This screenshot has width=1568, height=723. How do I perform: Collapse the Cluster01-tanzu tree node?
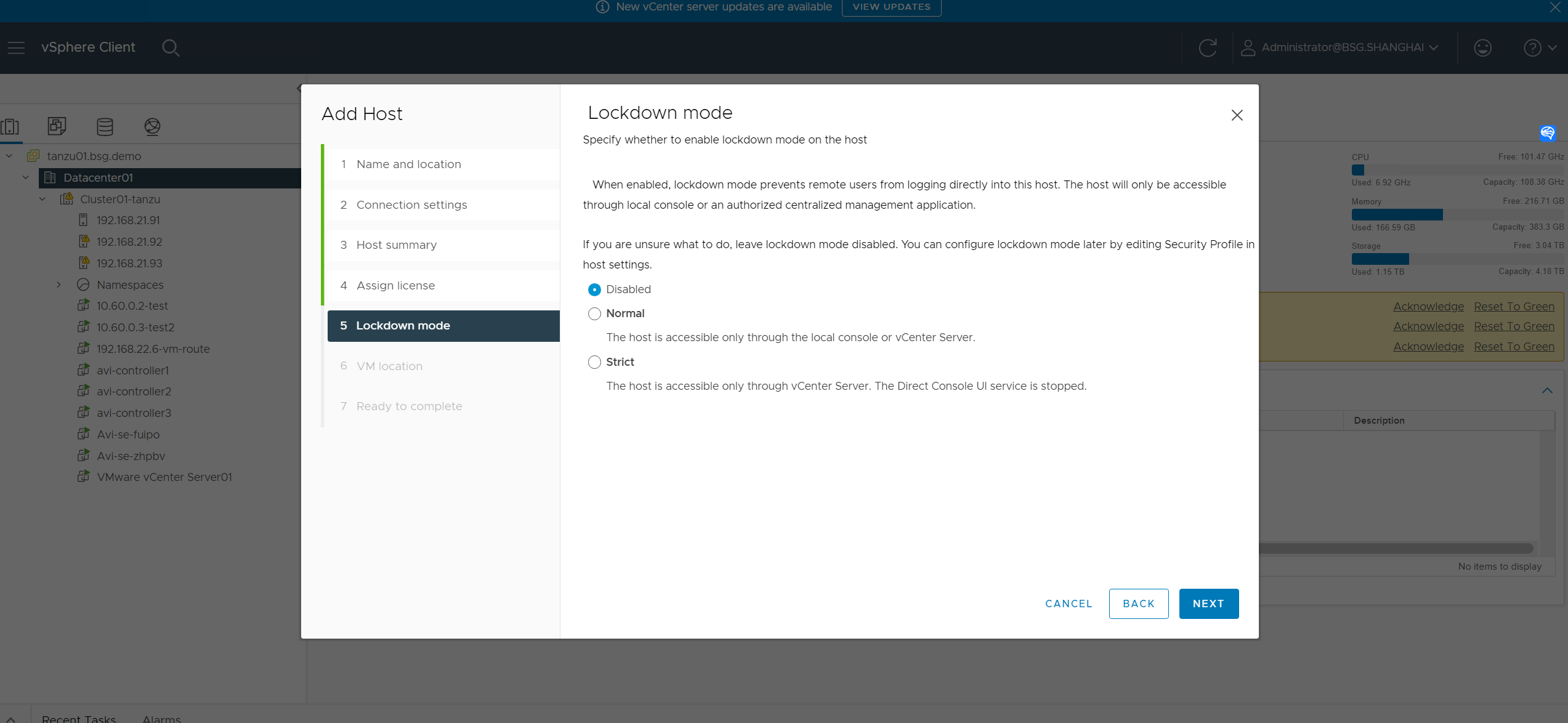42,199
